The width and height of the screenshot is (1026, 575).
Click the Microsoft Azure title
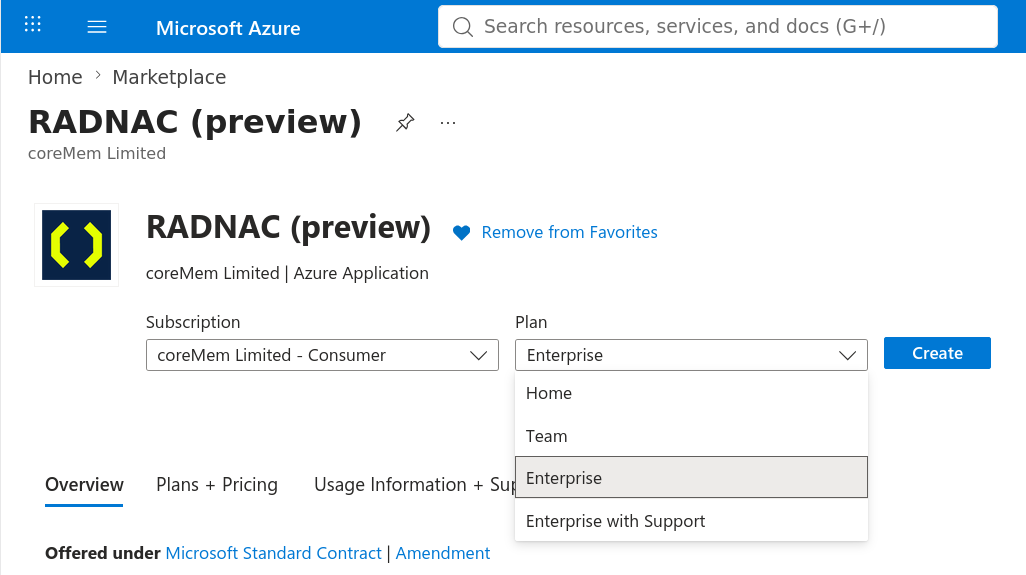228,28
